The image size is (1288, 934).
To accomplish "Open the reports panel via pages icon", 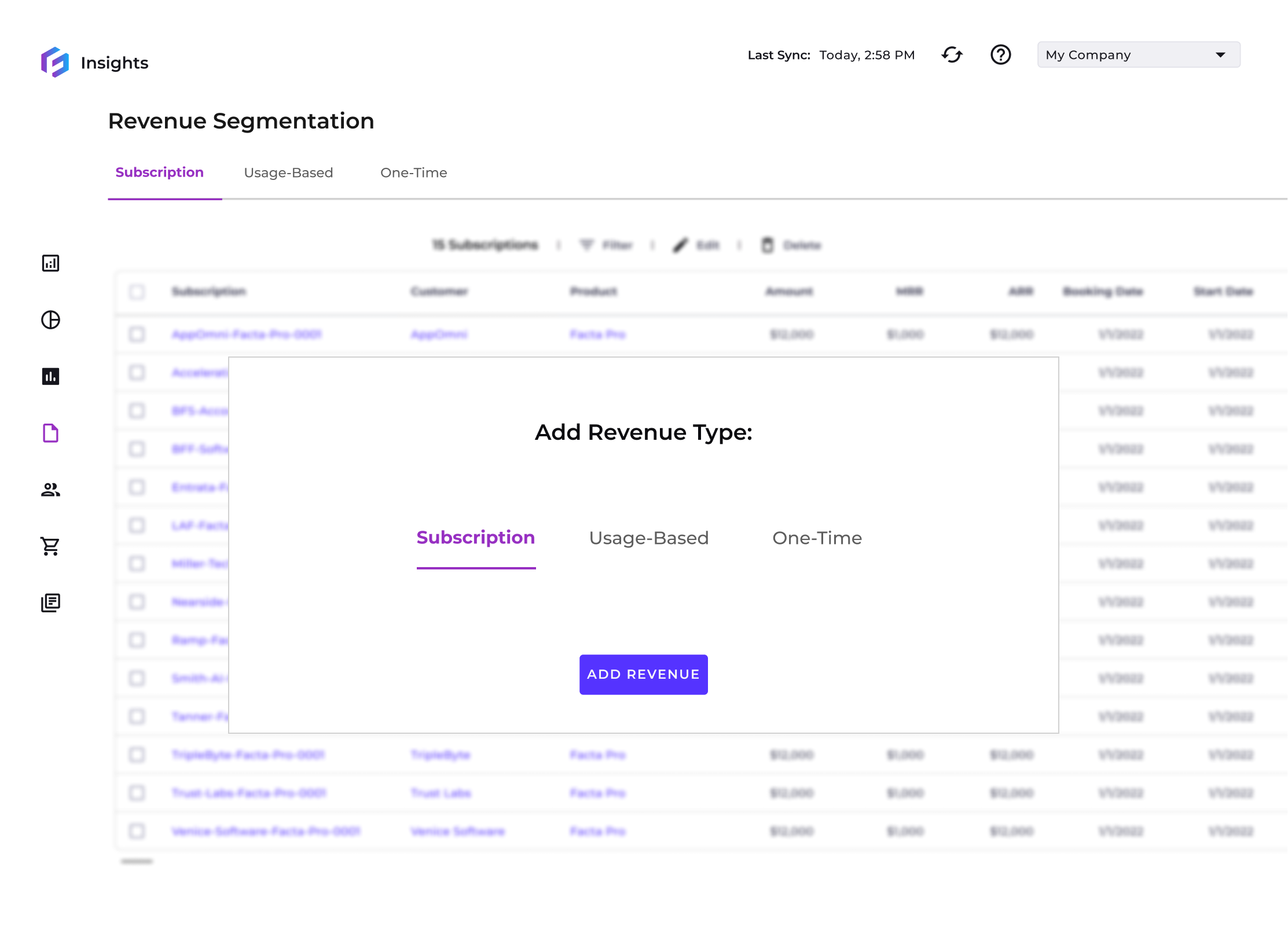I will click(x=51, y=603).
